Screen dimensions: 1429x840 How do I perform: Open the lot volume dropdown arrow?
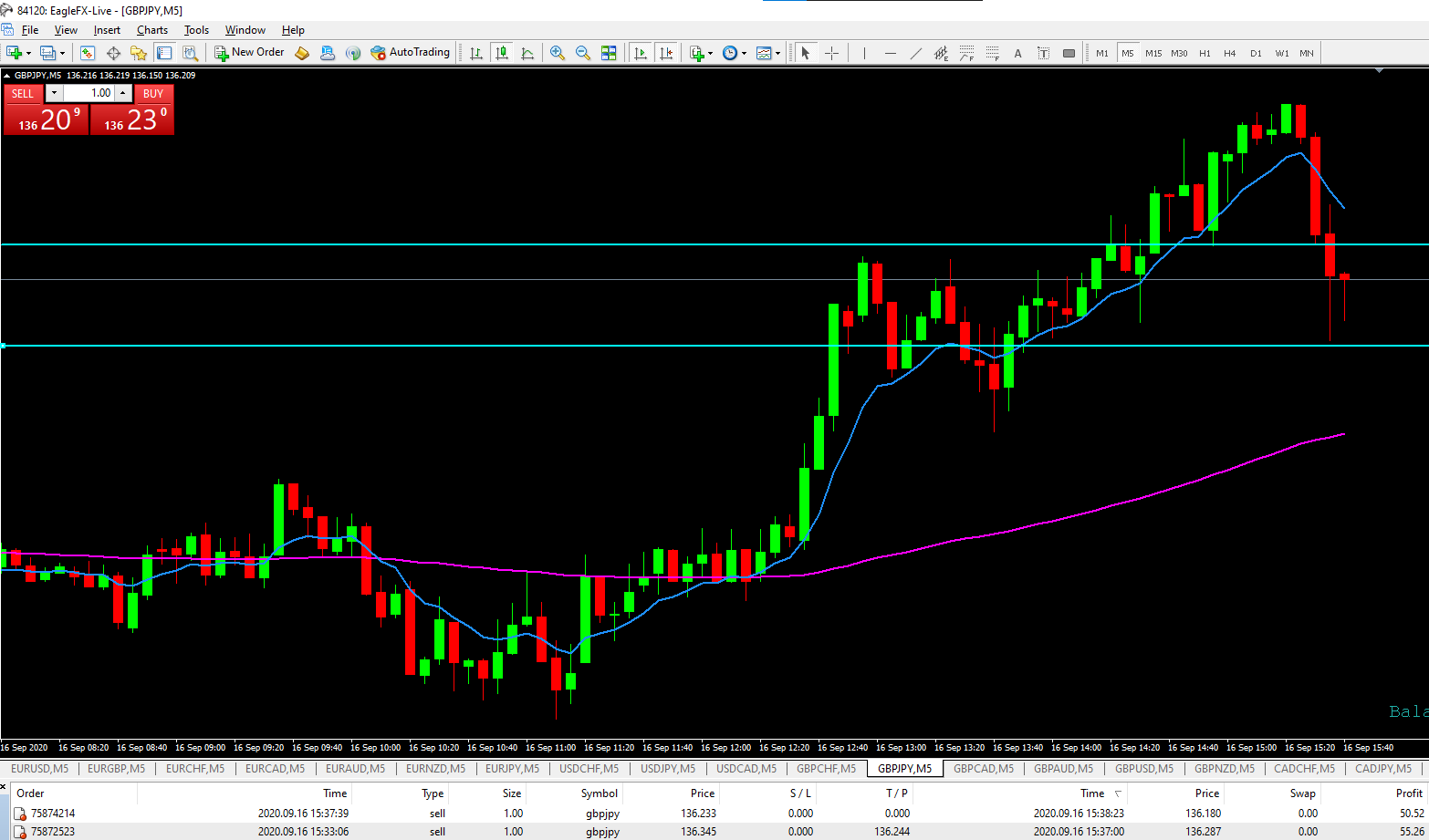click(x=54, y=93)
